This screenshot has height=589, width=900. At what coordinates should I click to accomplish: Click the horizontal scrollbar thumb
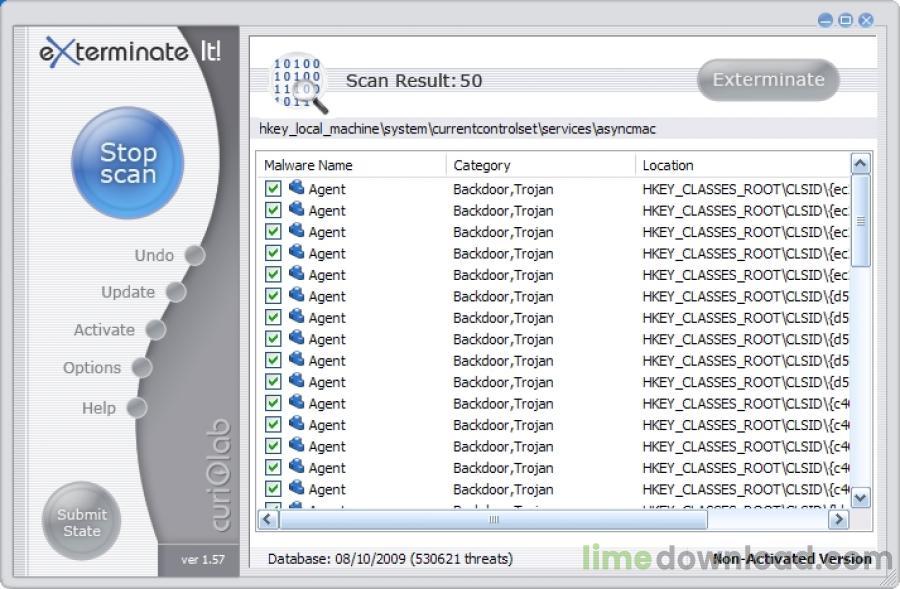coord(493,520)
